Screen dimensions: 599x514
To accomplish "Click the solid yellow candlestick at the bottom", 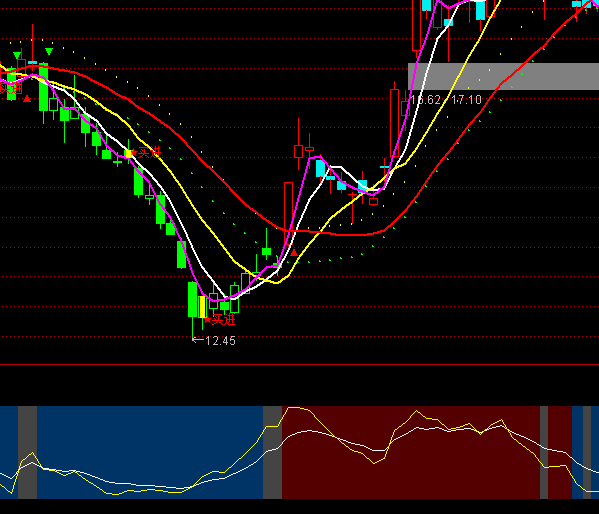I will click(x=202, y=307).
